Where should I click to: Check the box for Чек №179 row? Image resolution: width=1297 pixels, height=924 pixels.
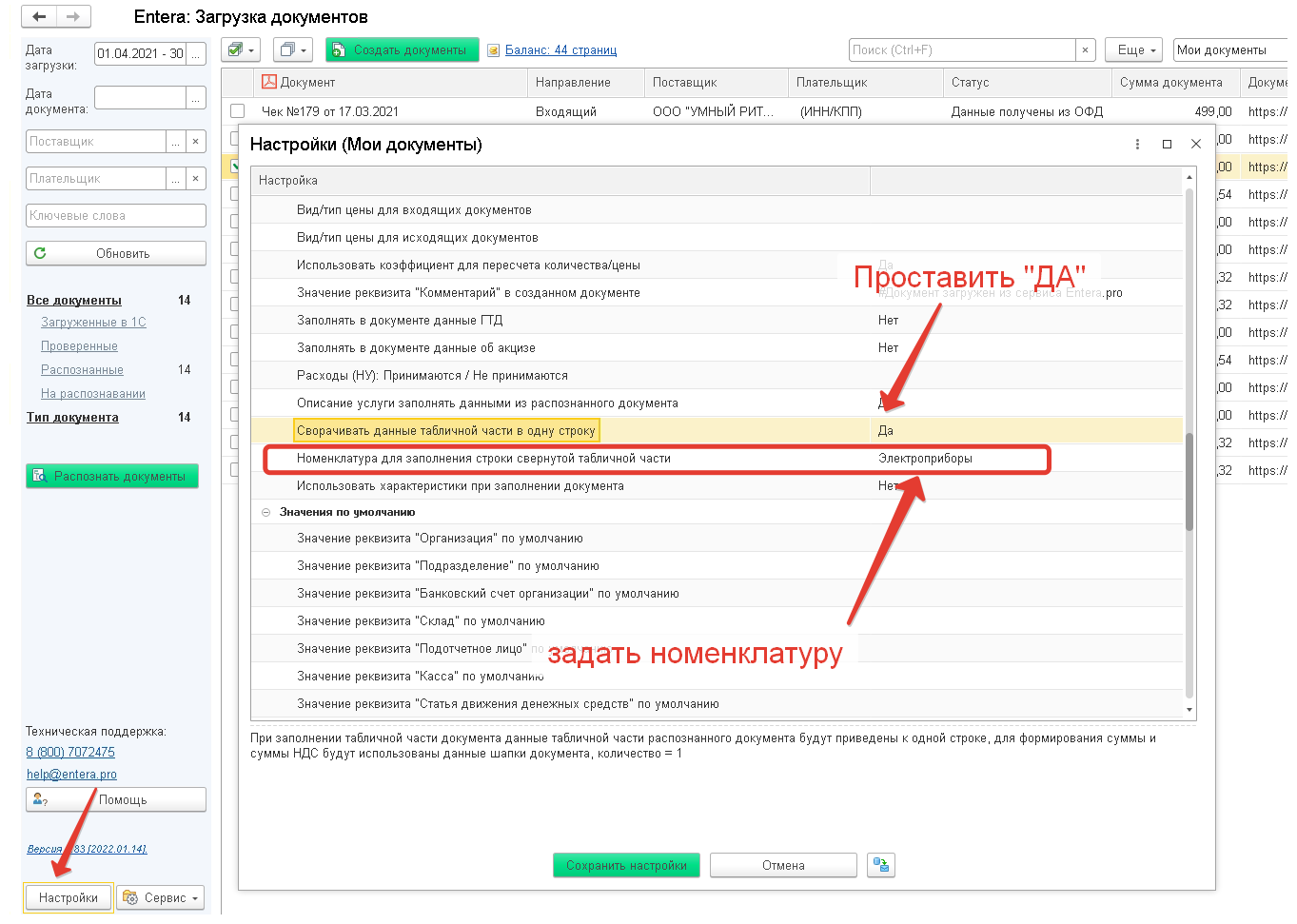pos(238,111)
